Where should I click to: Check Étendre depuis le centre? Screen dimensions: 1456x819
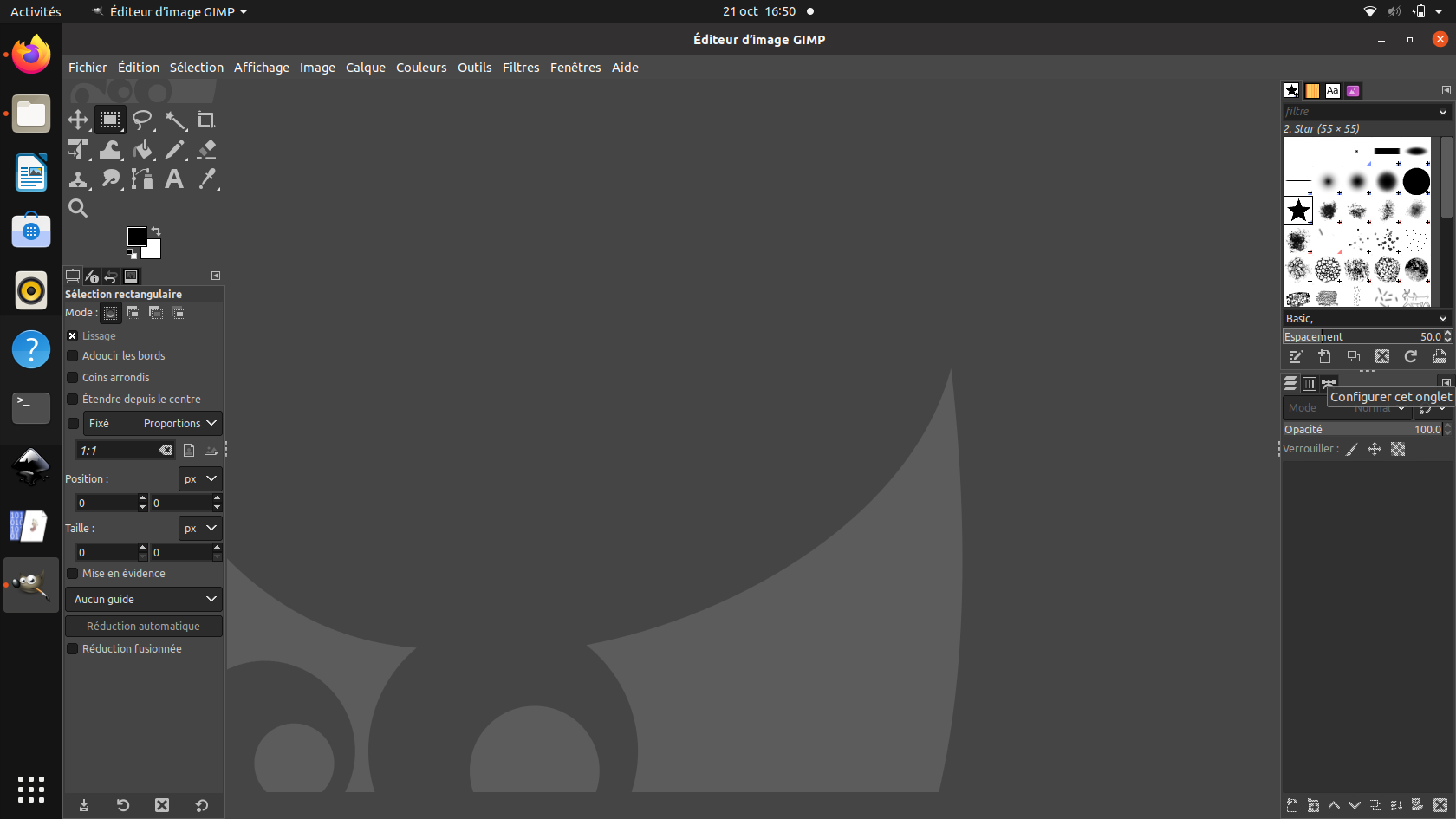coord(73,400)
